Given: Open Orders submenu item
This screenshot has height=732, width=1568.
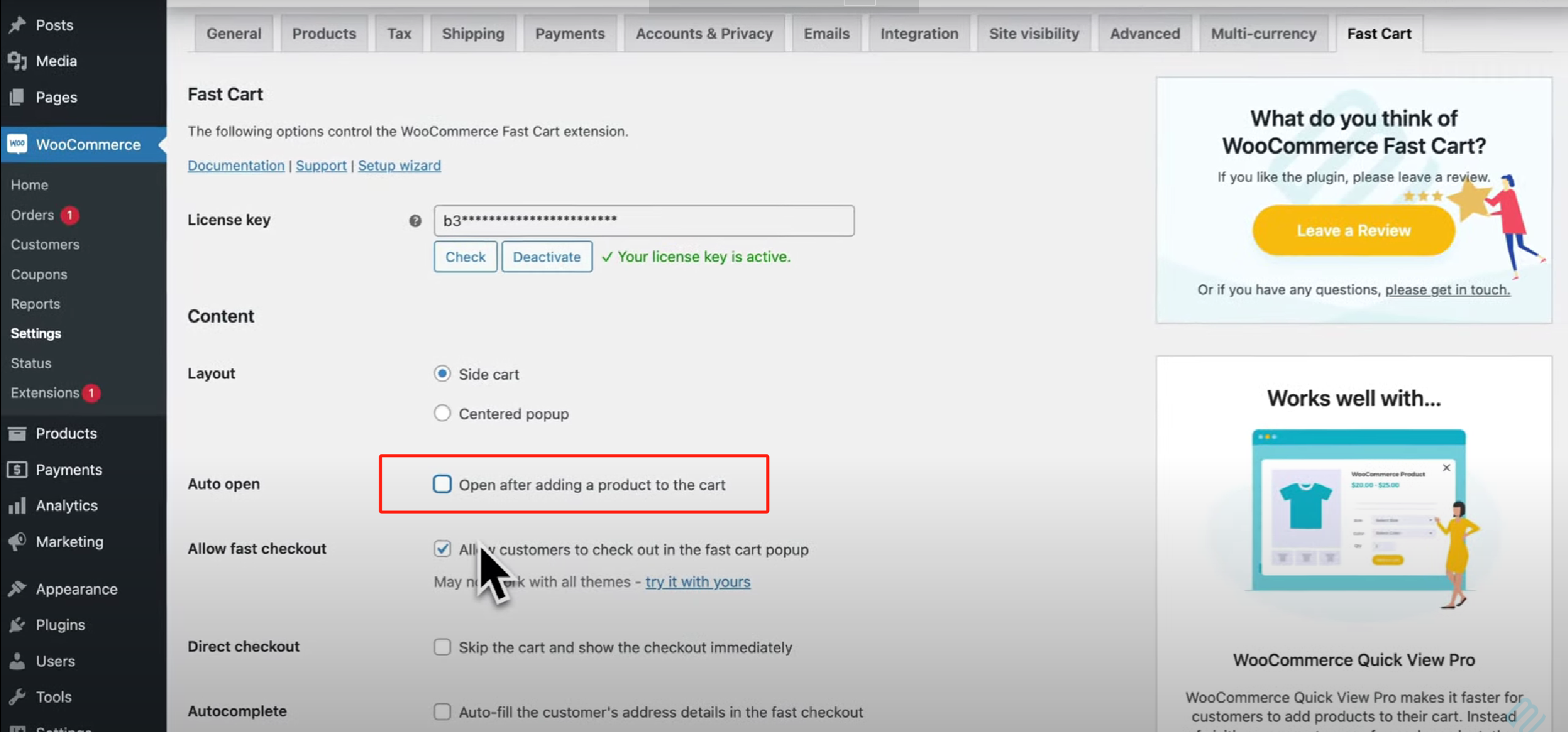Looking at the screenshot, I should 32,215.
